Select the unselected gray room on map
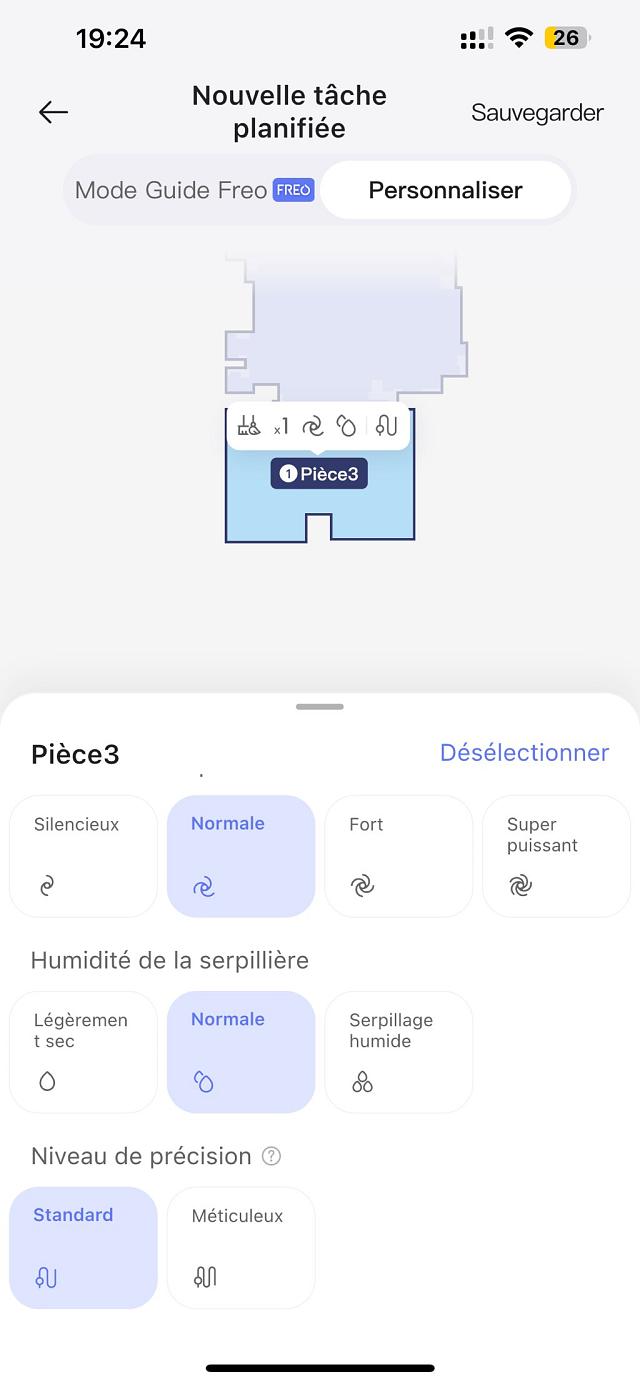The image size is (640, 1384). click(345, 320)
